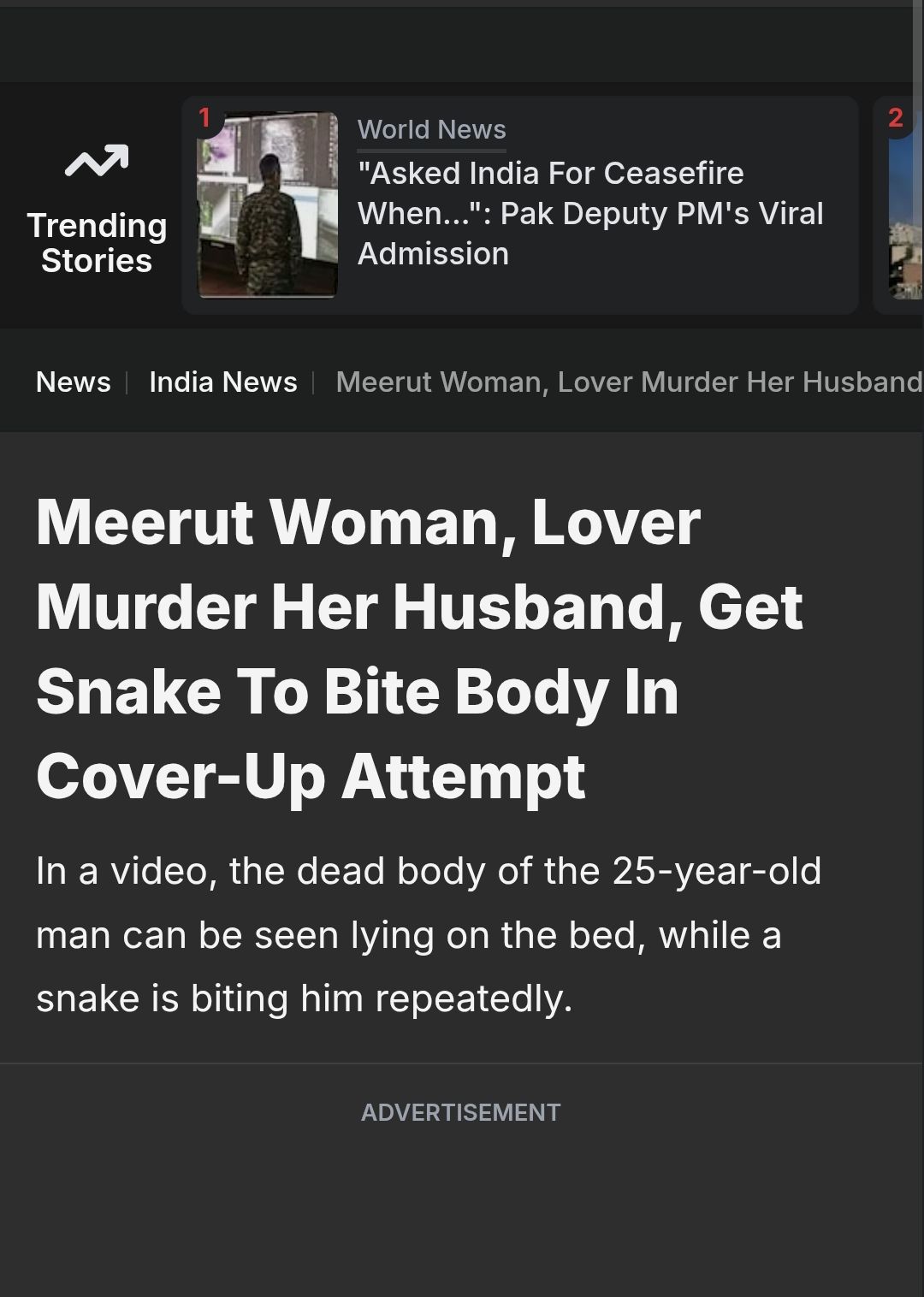924x1297 pixels.
Task: Click the red number 1 badge
Action: (x=204, y=117)
